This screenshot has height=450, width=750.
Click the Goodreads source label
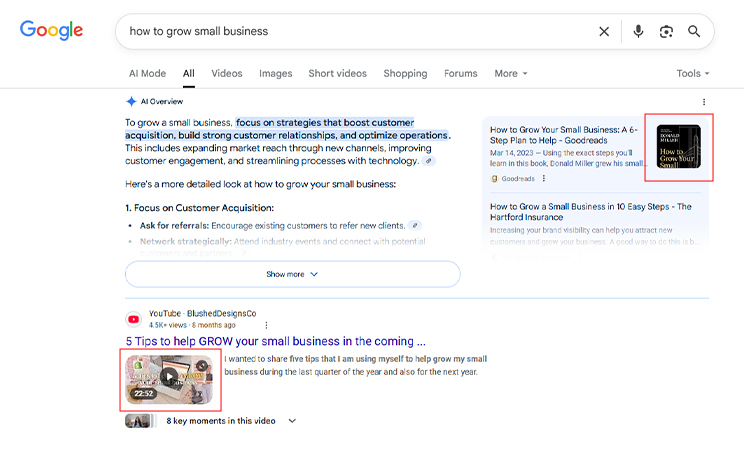pos(518,179)
